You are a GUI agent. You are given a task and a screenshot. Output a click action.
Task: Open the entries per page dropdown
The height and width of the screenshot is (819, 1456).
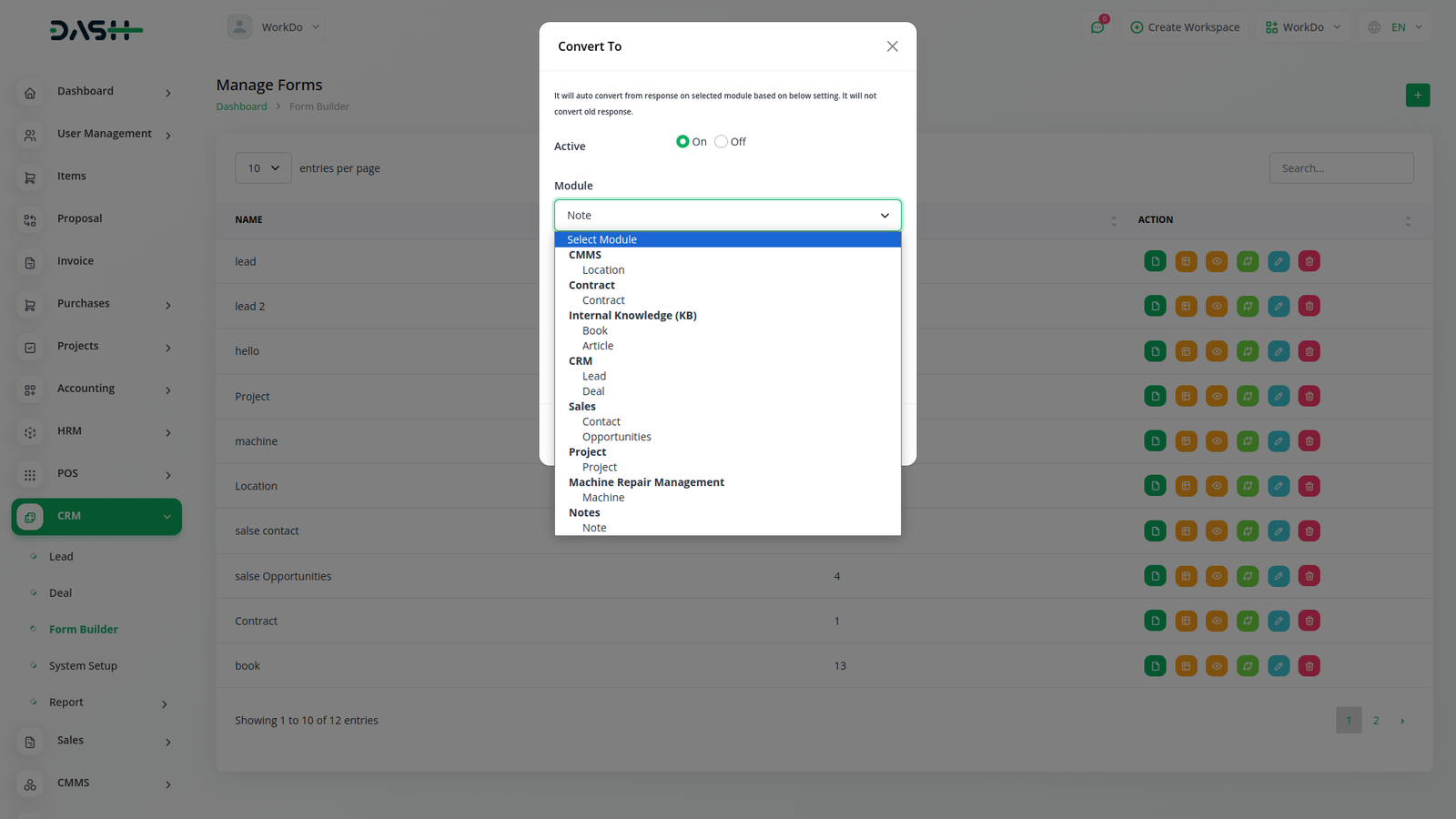coord(263,168)
